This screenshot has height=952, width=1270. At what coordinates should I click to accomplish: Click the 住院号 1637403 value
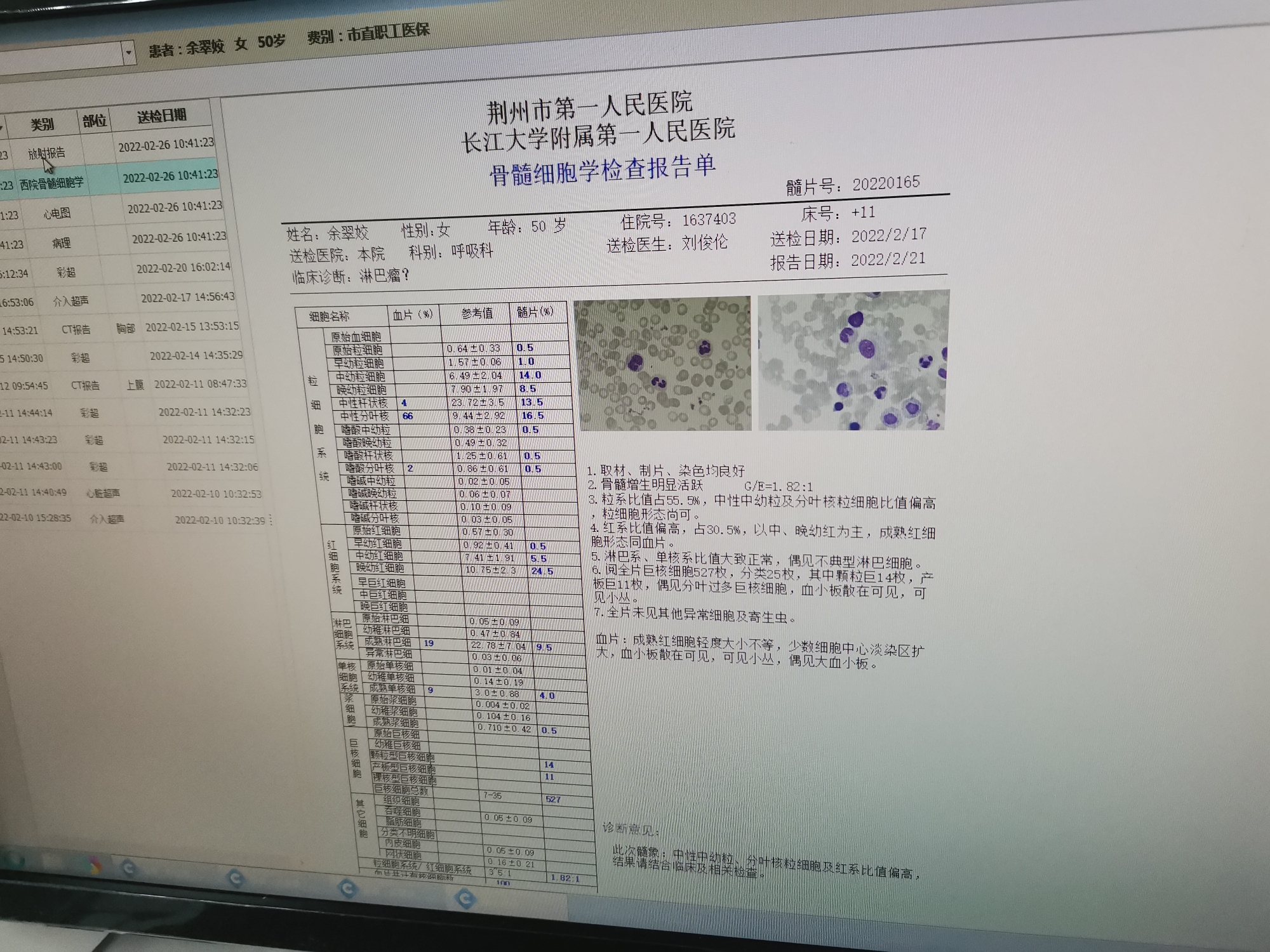coord(709,220)
